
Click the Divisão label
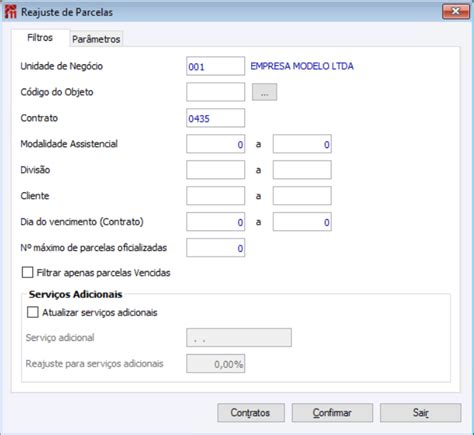click(35, 170)
